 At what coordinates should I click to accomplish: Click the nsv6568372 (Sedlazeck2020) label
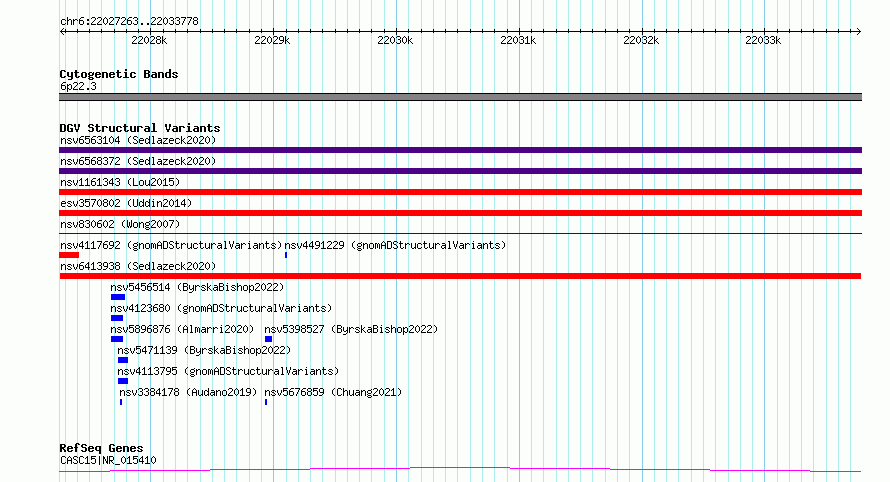pos(138,161)
